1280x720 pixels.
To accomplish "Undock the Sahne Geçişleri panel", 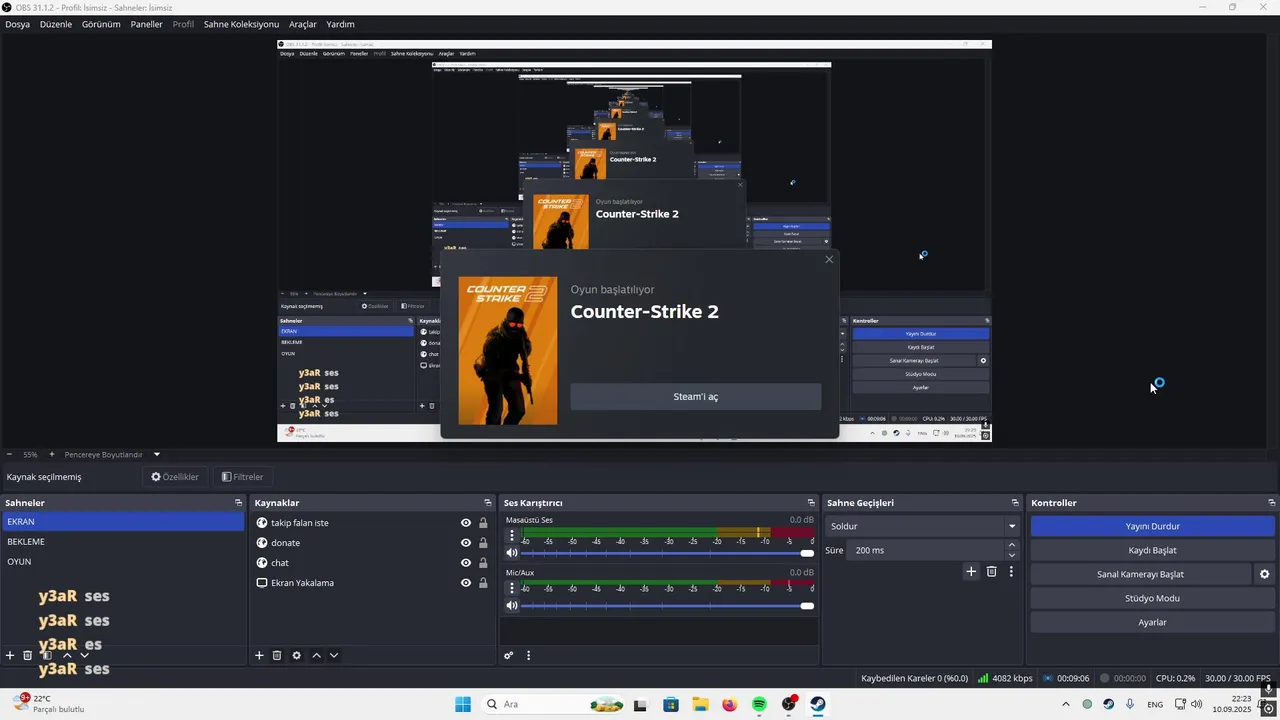I will point(1015,503).
